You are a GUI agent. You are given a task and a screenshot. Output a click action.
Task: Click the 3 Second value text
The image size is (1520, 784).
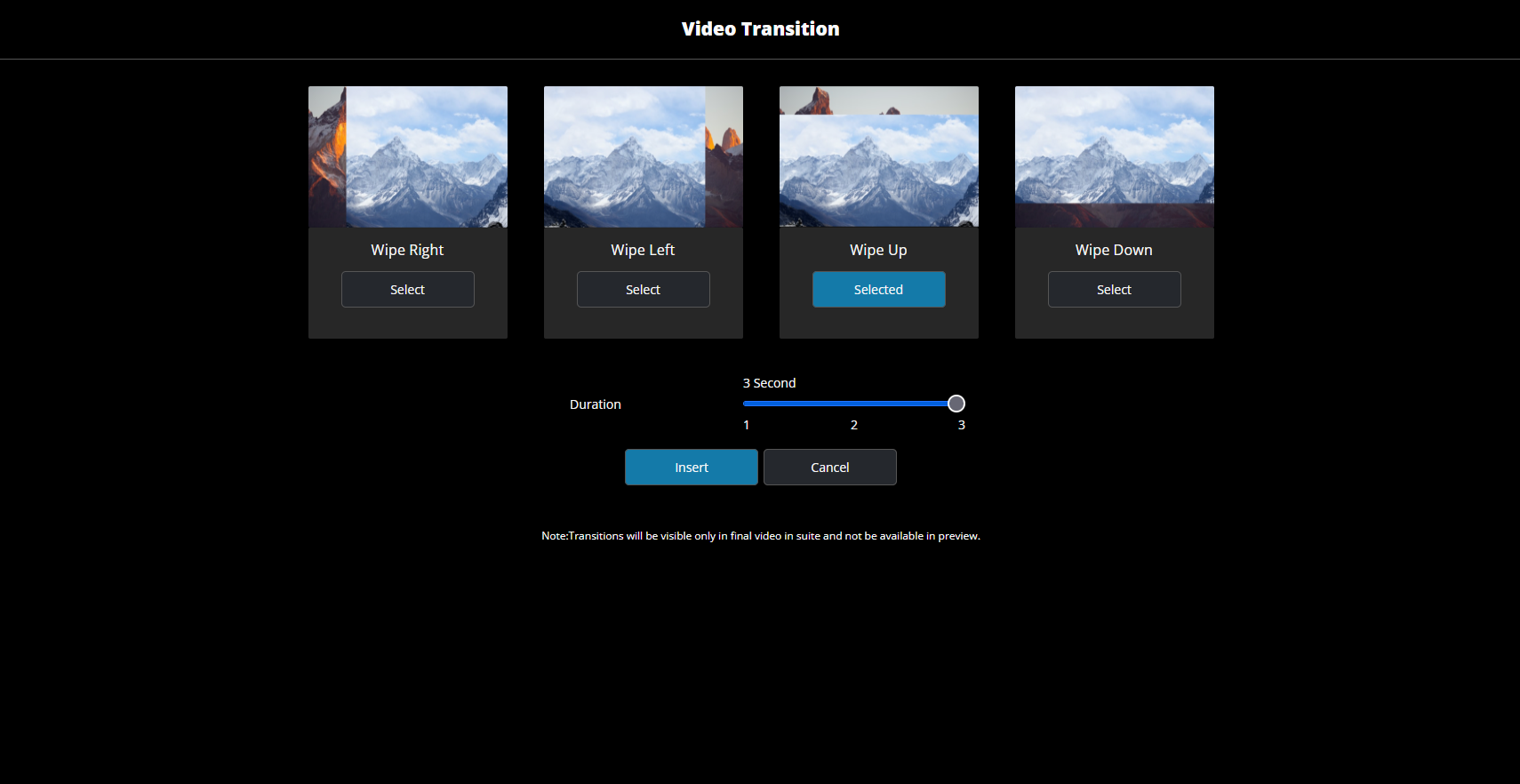(769, 383)
